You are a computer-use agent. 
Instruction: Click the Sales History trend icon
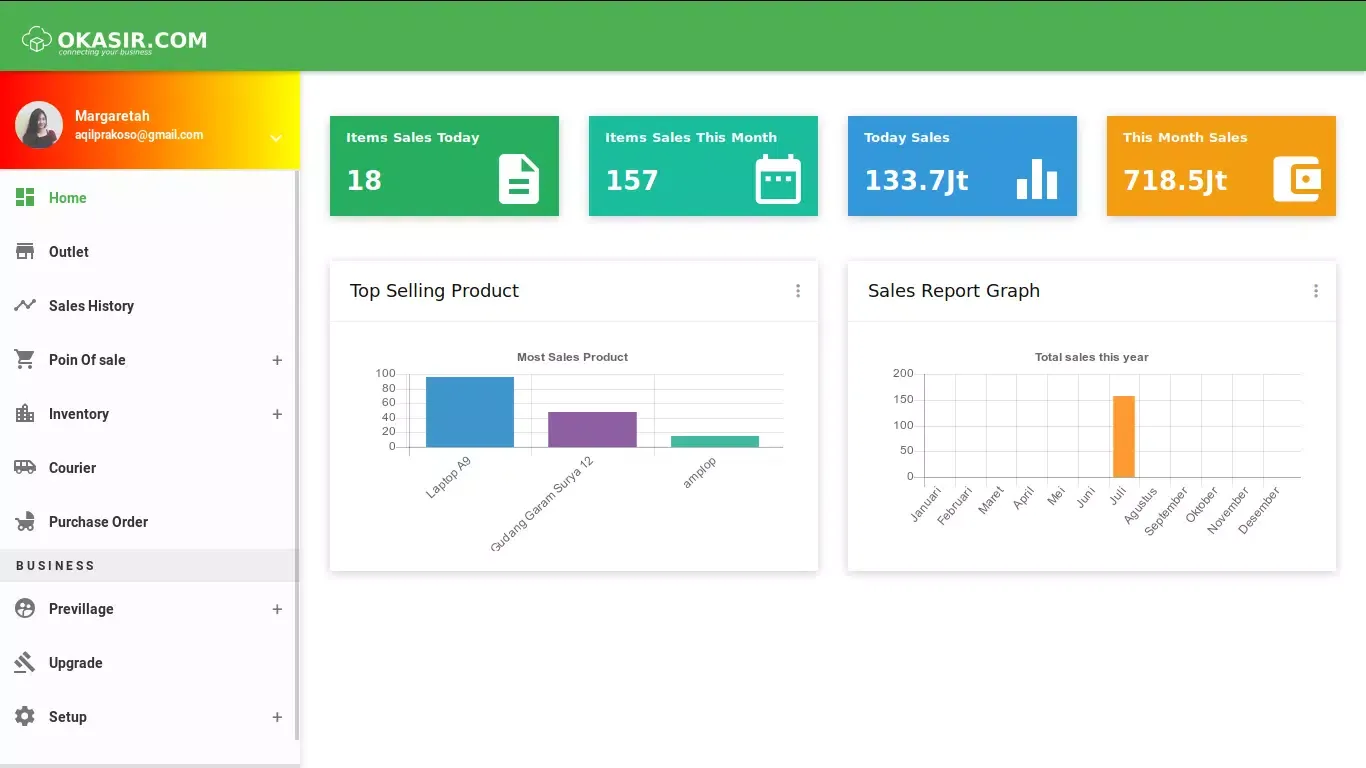[25, 306]
